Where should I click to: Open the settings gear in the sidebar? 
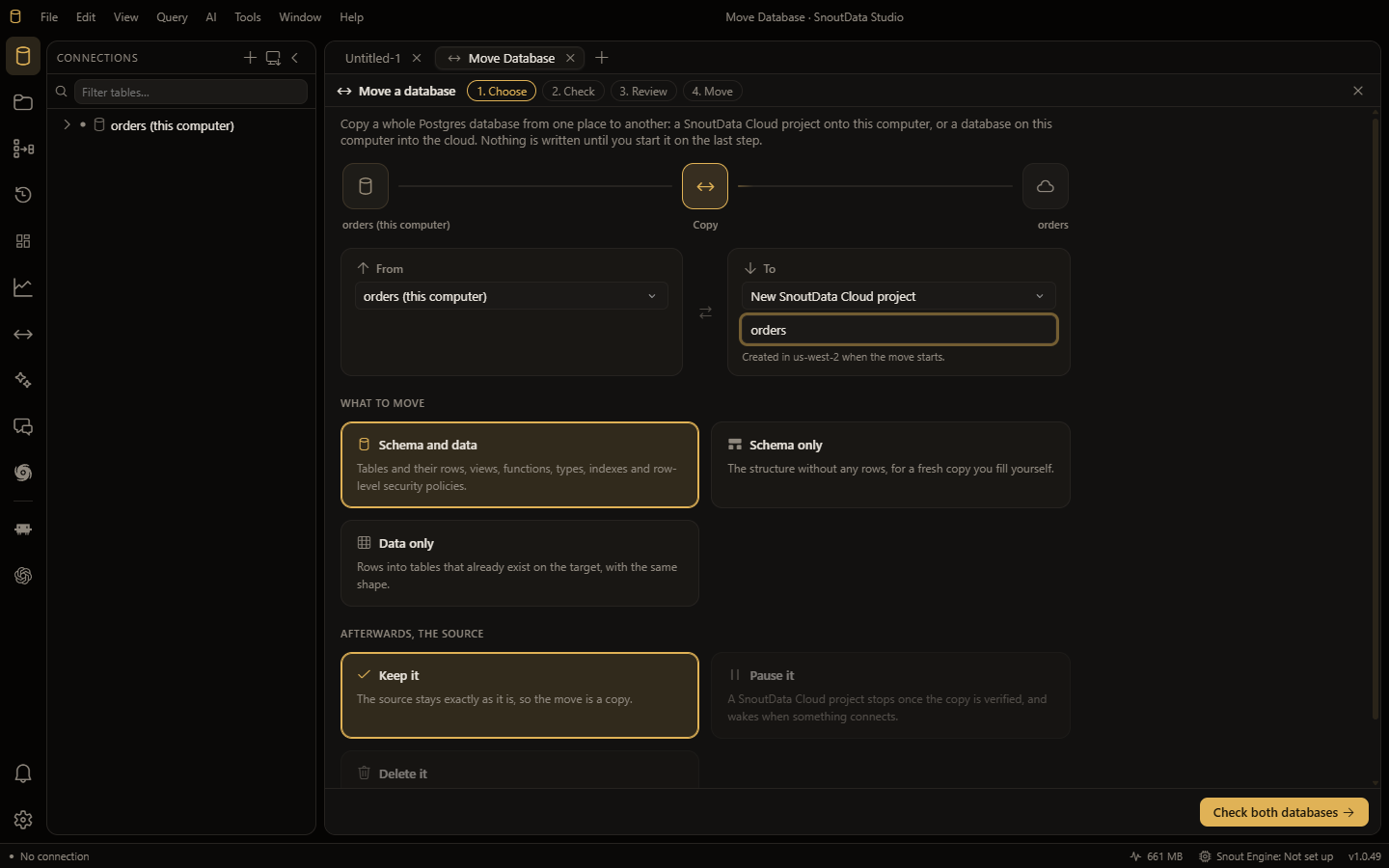(x=23, y=820)
